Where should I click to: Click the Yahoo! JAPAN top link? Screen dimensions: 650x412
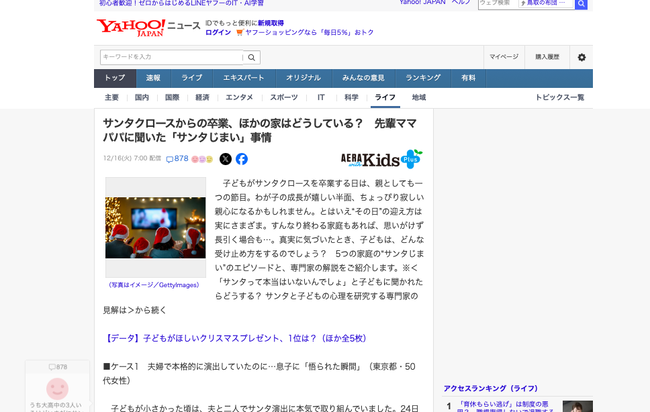422,2
